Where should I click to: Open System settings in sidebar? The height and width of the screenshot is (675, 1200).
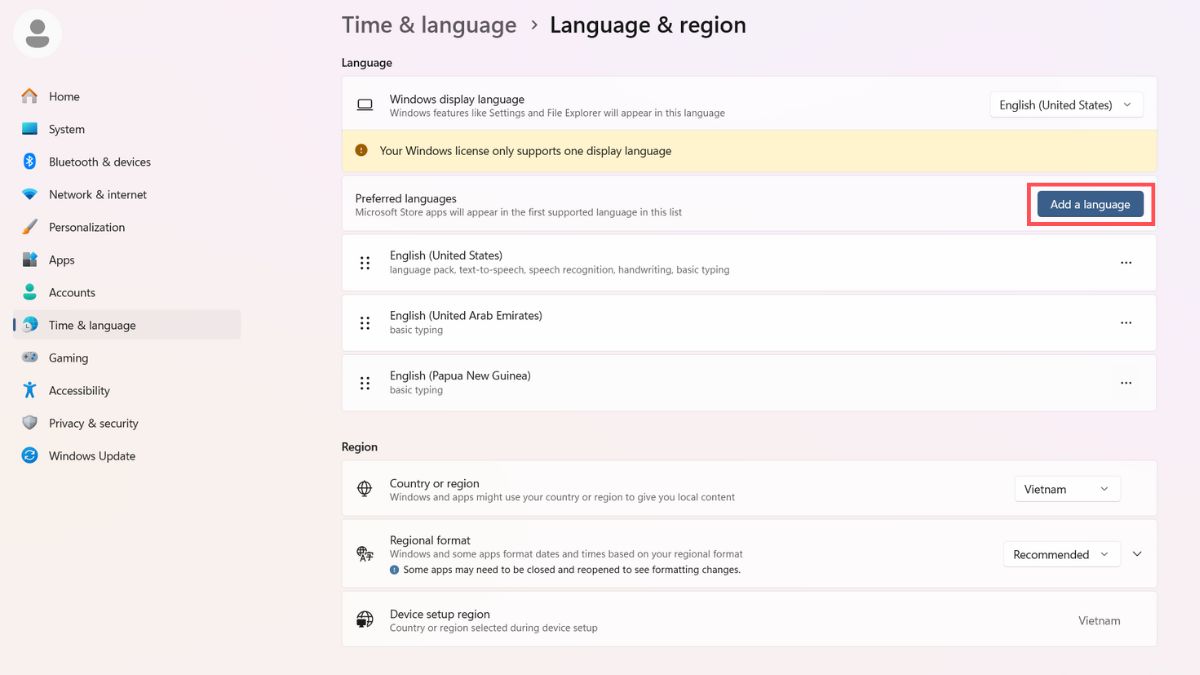point(126,129)
